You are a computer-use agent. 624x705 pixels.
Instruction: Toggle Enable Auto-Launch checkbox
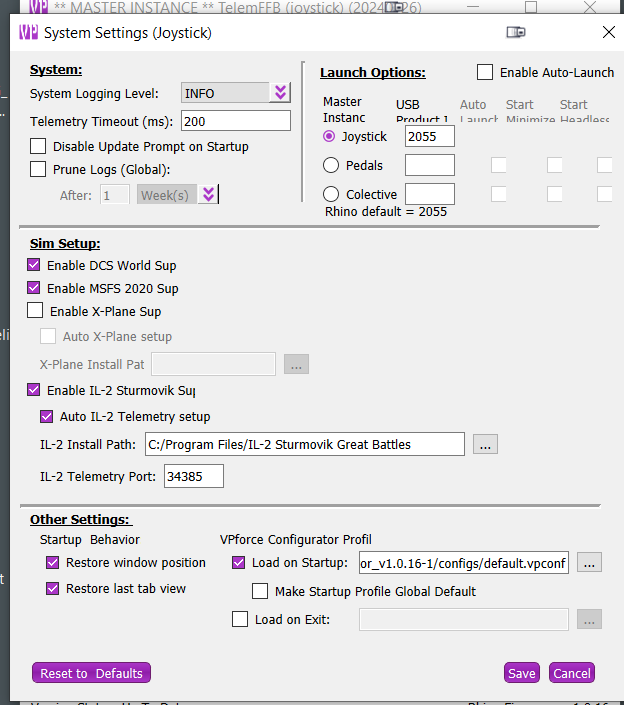tap(485, 72)
